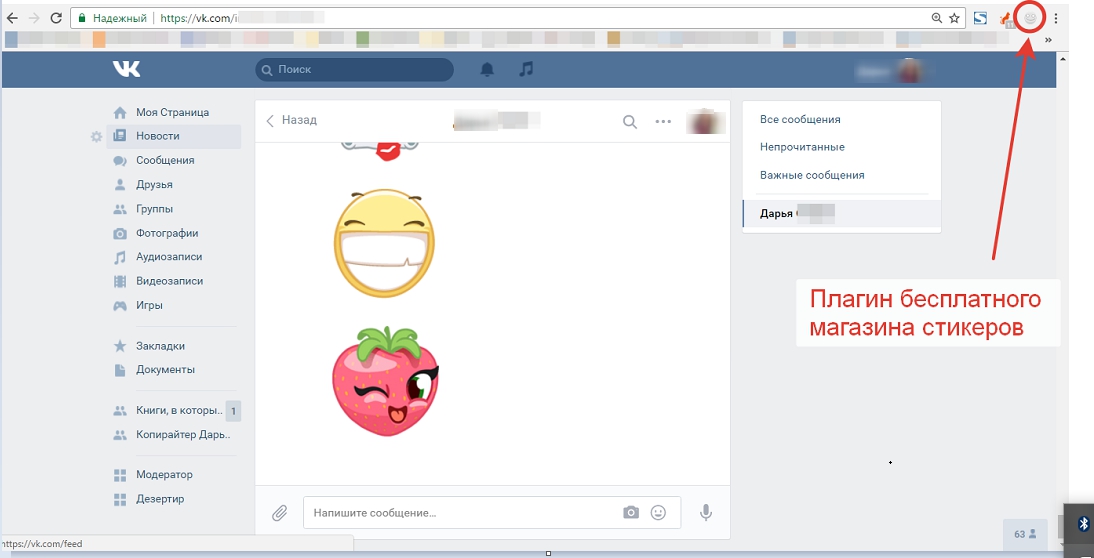Search within conversation magnifier icon
Screen dimensions: 1094x558
(x=630, y=122)
